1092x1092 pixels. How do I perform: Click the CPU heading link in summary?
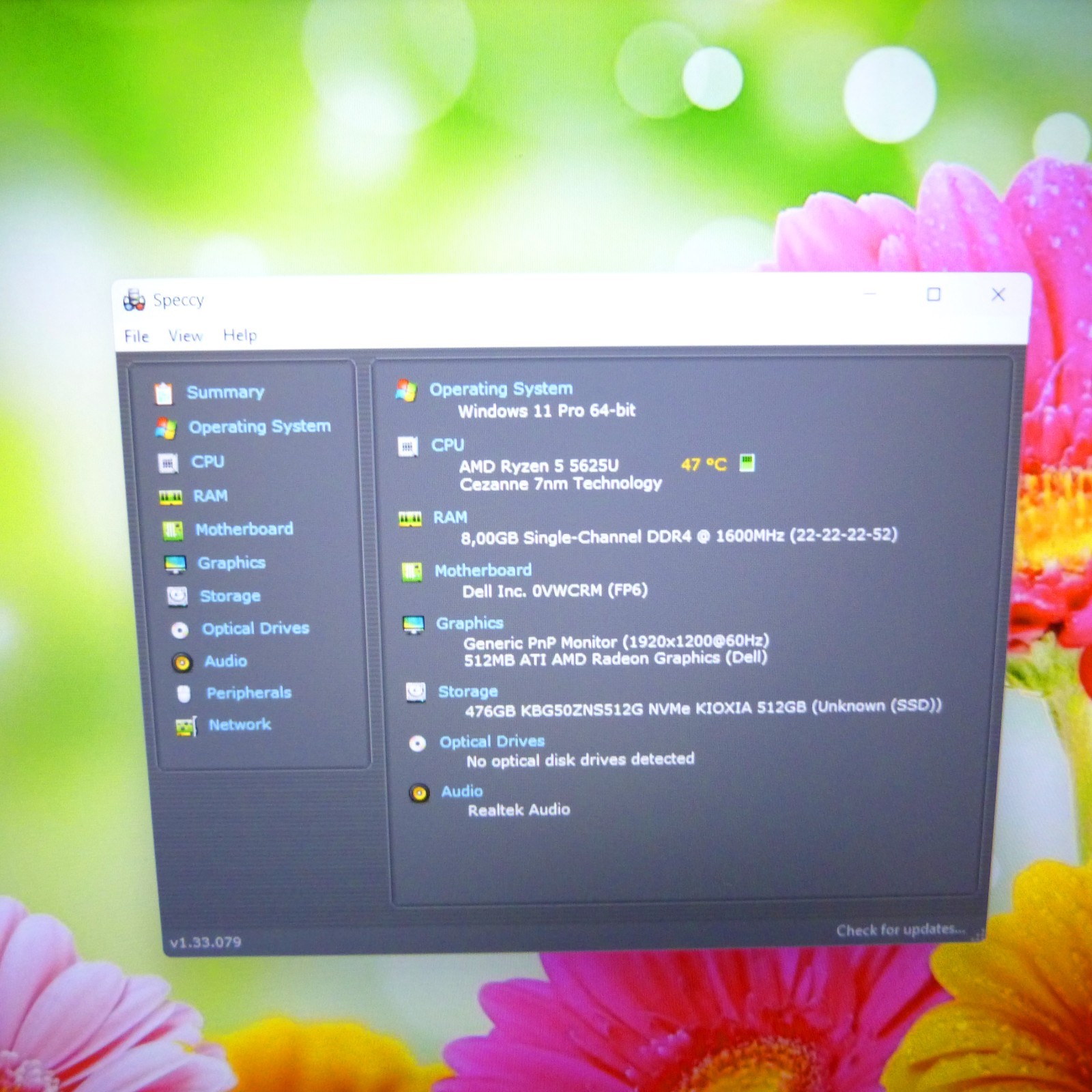tap(448, 446)
